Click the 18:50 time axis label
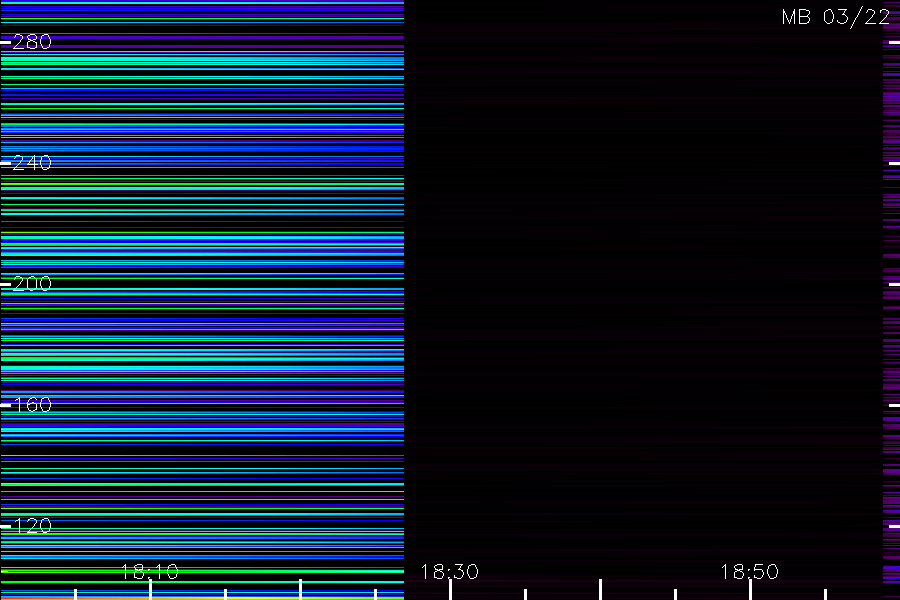 click(x=750, y=572)
